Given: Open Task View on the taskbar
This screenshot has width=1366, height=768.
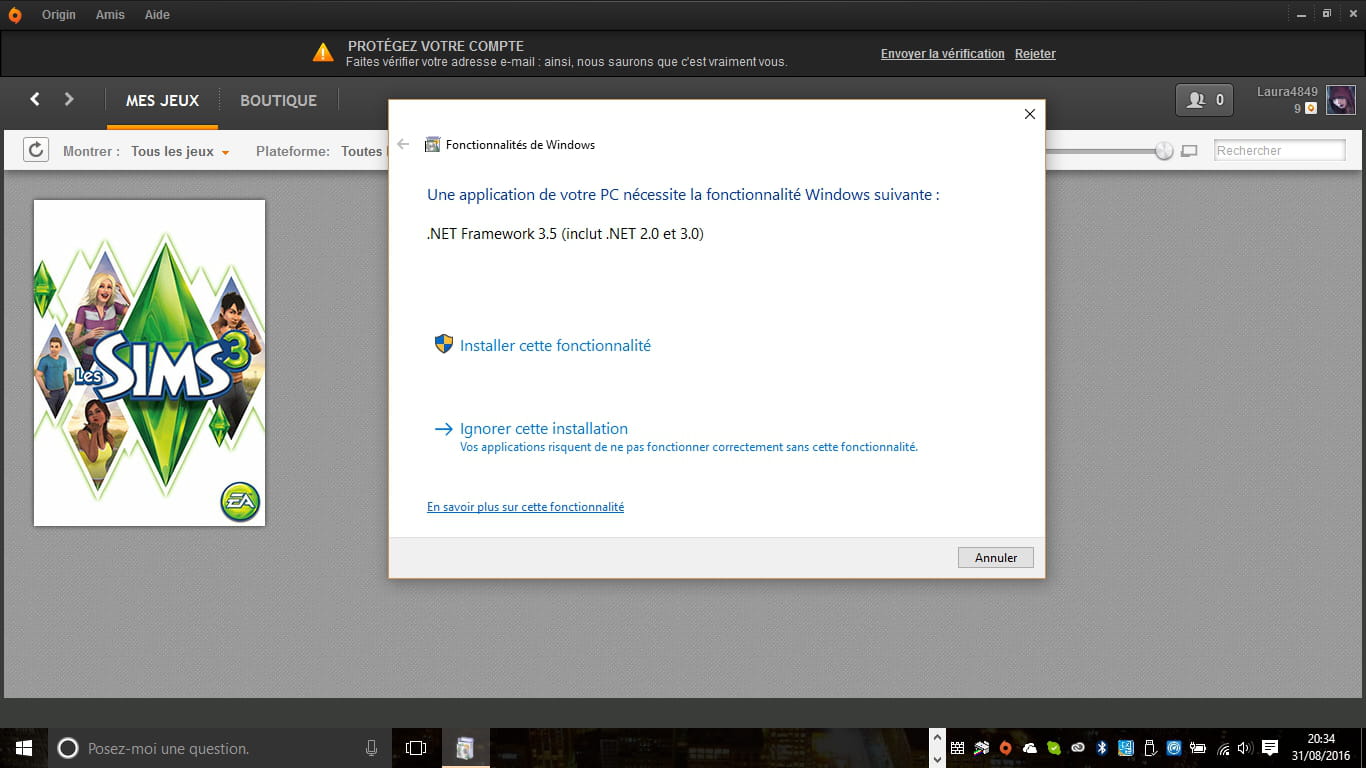Looking at the screenshot, I should (416, 748).
